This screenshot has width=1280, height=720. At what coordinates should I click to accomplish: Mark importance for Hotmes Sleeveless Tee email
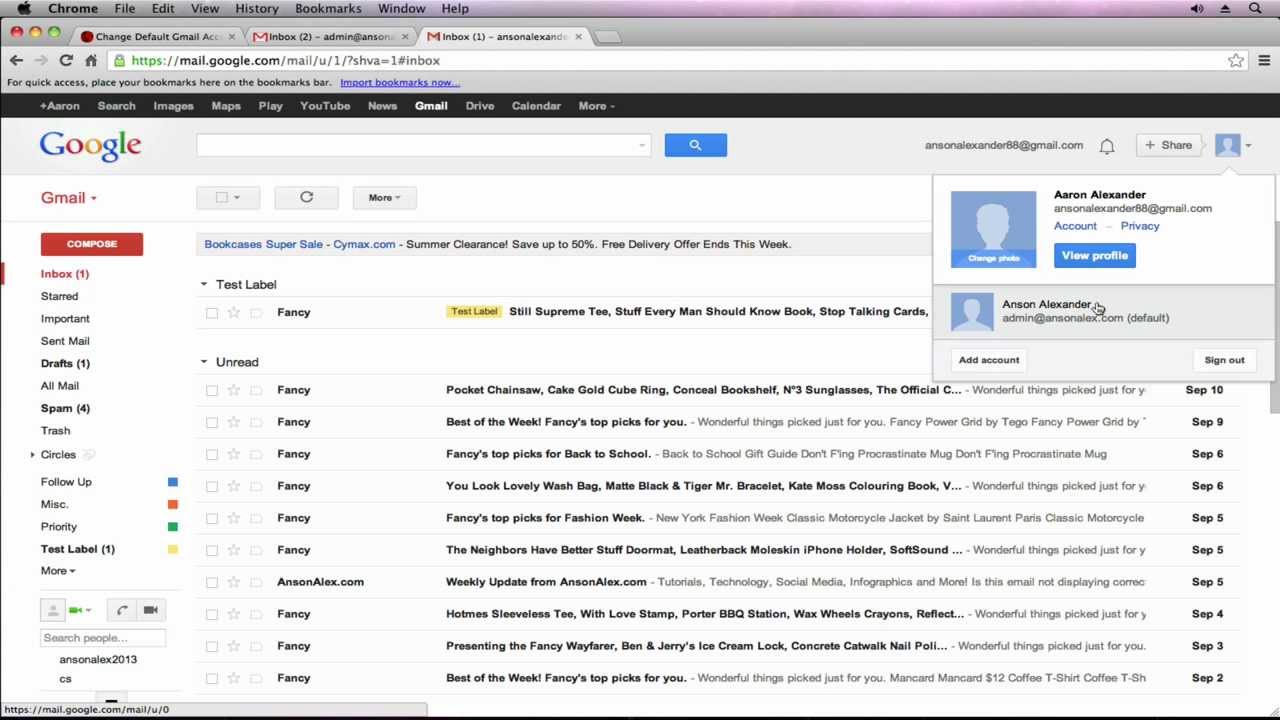(x=256, y=614)
